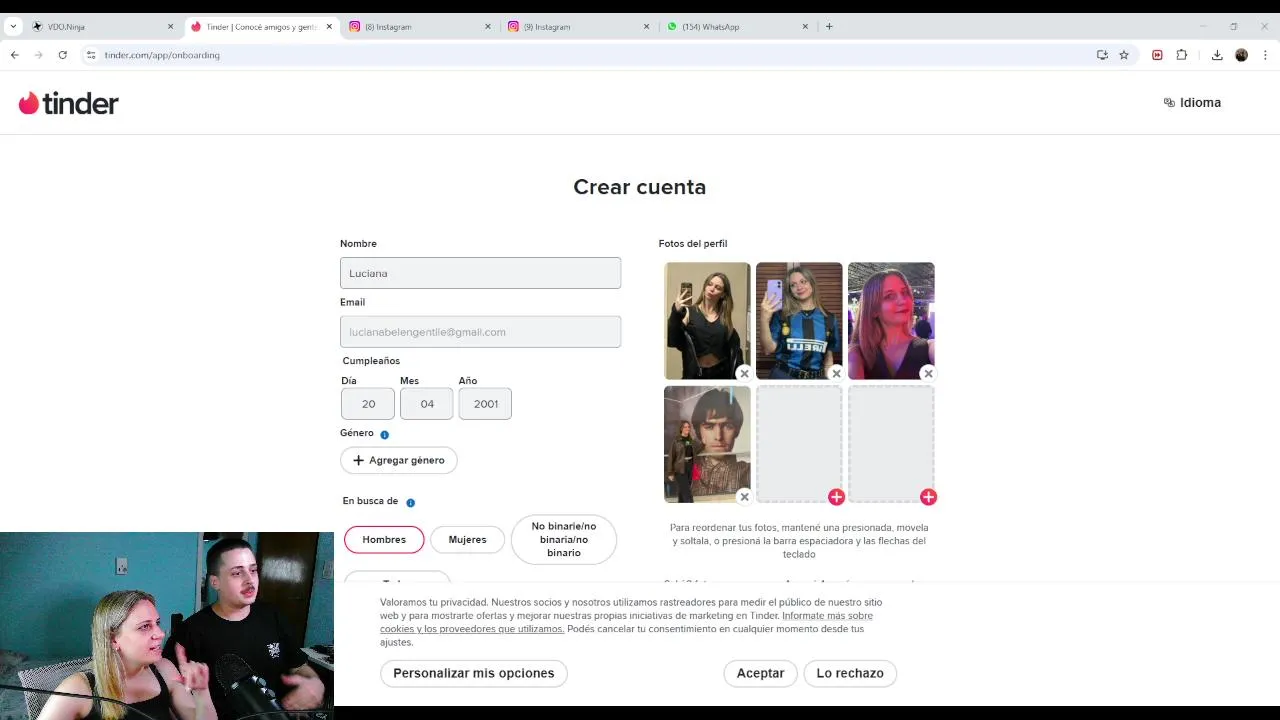Image resolution: width=1280 pixels, height=720 pixels.
Task: Open the Idioma language selector
Action: [1192, 102]
